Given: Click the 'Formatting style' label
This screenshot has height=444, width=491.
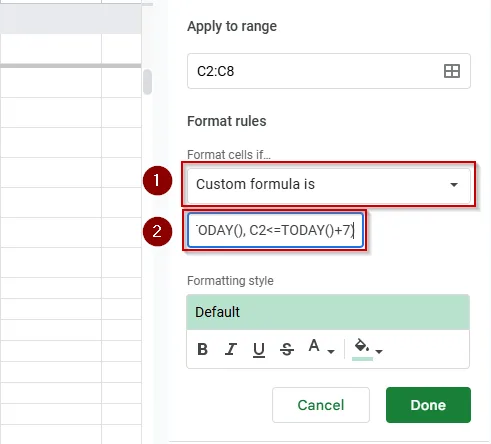Looking at the screenshot, I should pyautogui.click(x=230, y=281).
